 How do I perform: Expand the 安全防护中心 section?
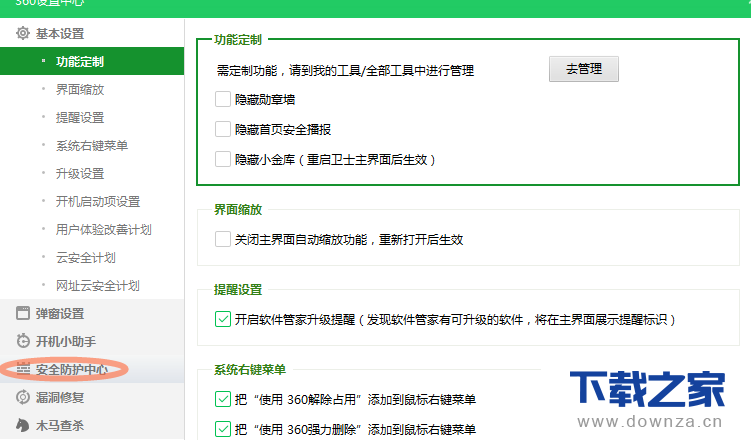92,369
